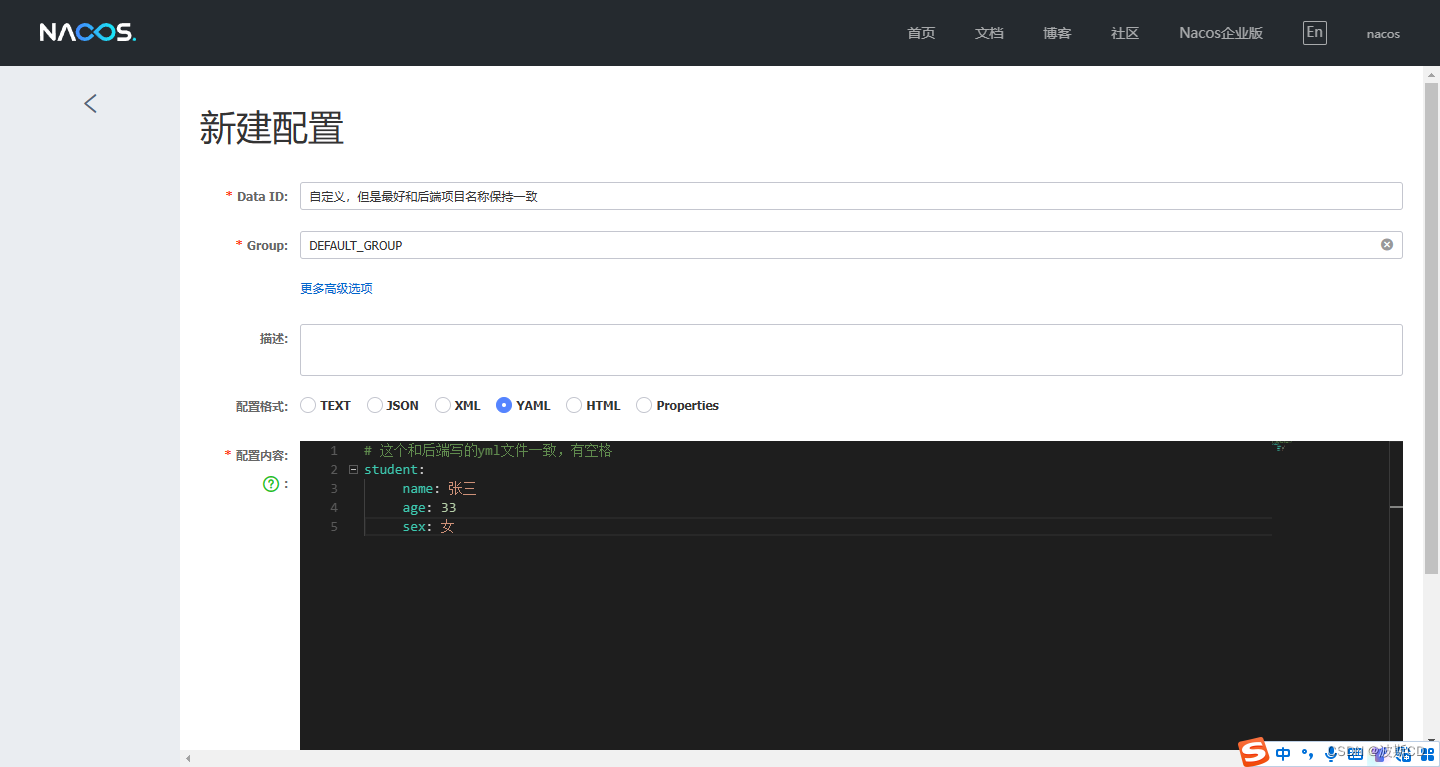Click the microphone voice input icon

tap(1331, 754)
